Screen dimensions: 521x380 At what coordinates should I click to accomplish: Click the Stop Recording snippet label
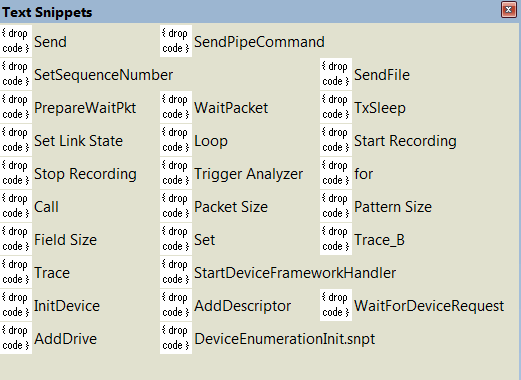[x=85, y=174]
